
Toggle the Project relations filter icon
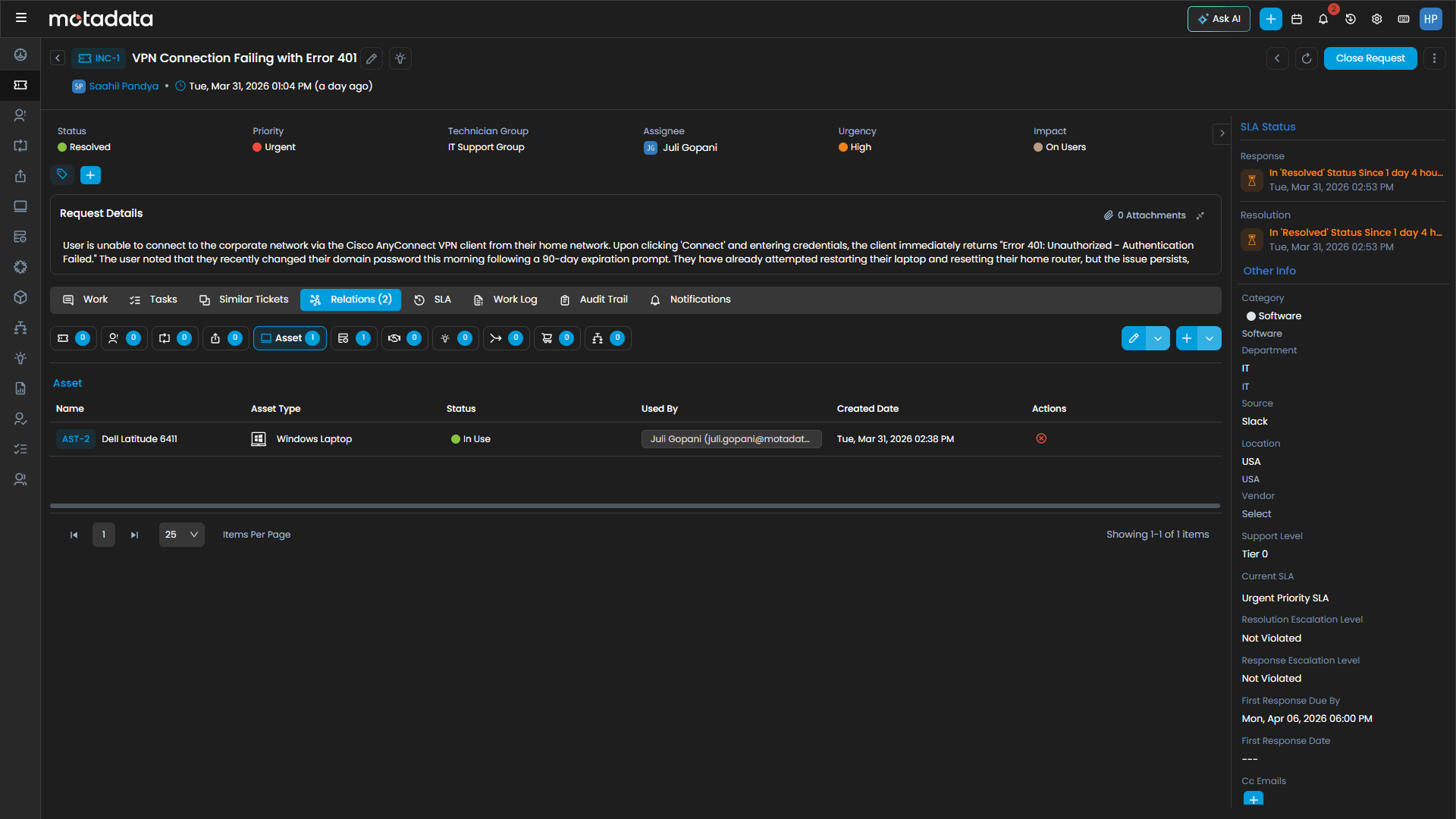607,338
